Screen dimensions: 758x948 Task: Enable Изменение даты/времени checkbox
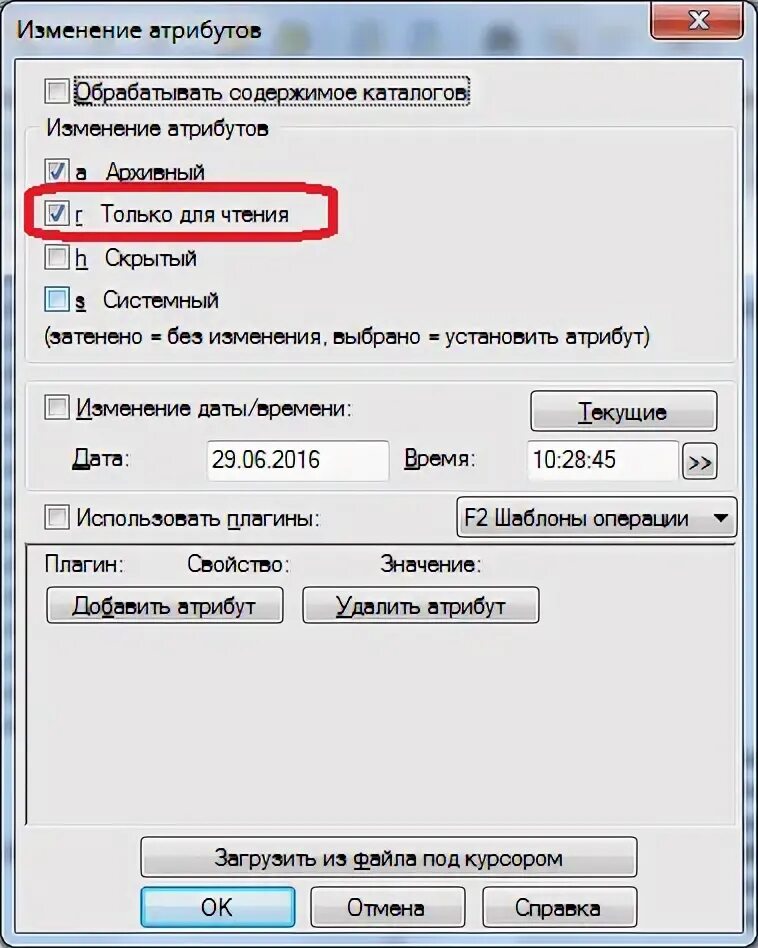click(x=57, y=407)
